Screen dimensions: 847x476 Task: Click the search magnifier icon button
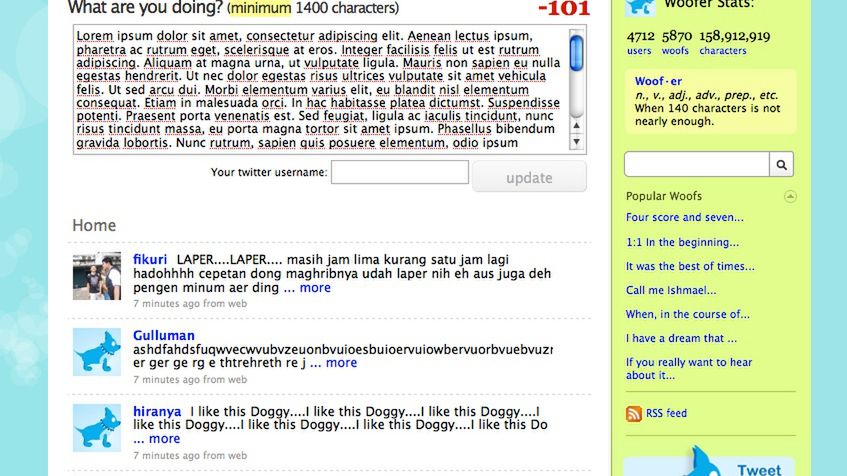pyautogui.click(x=781, y=164)
